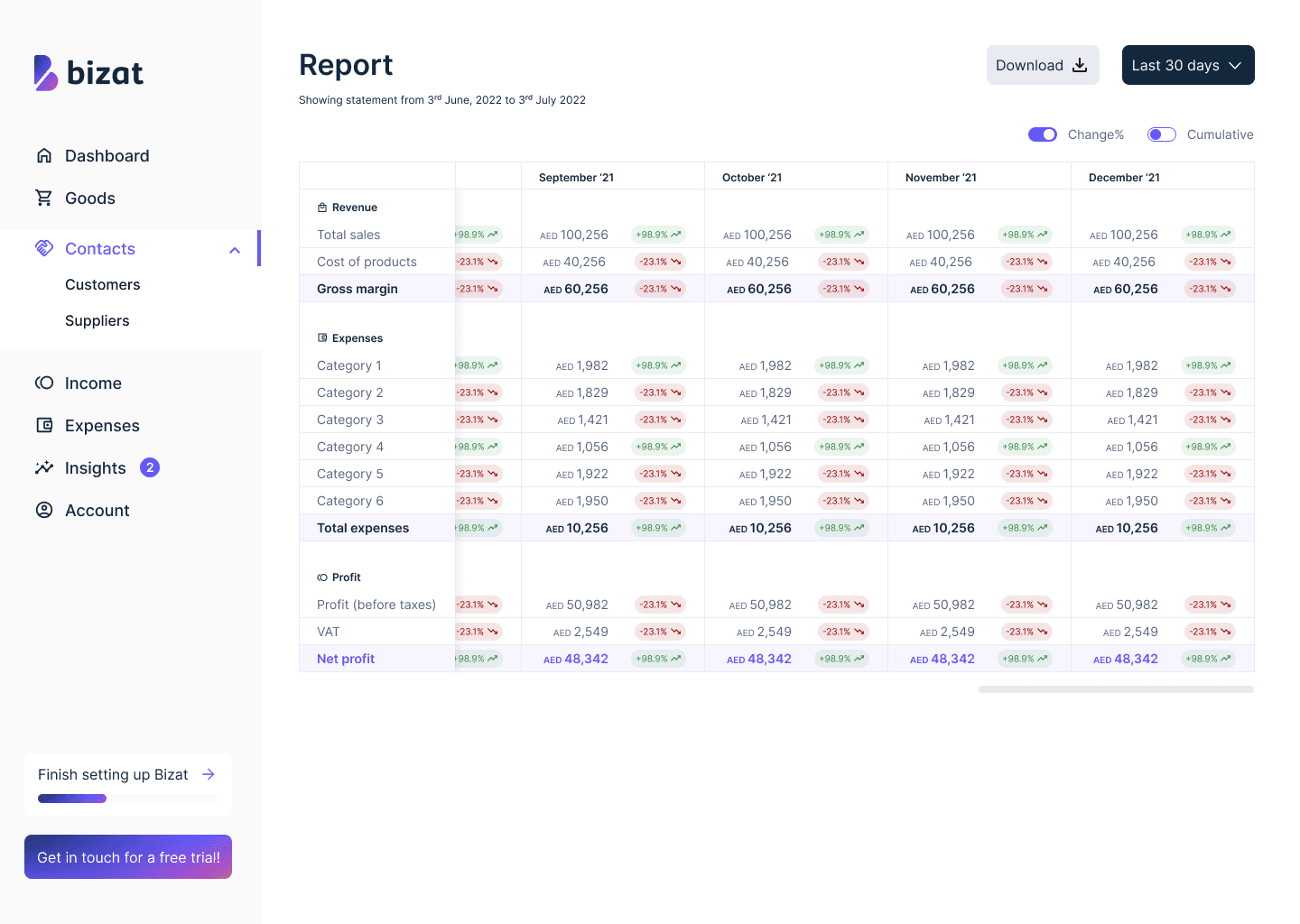Screen dimensions: 1300x924
Task: Click November Category 1 +98.9% badge
Action: tap(1025, 365)
